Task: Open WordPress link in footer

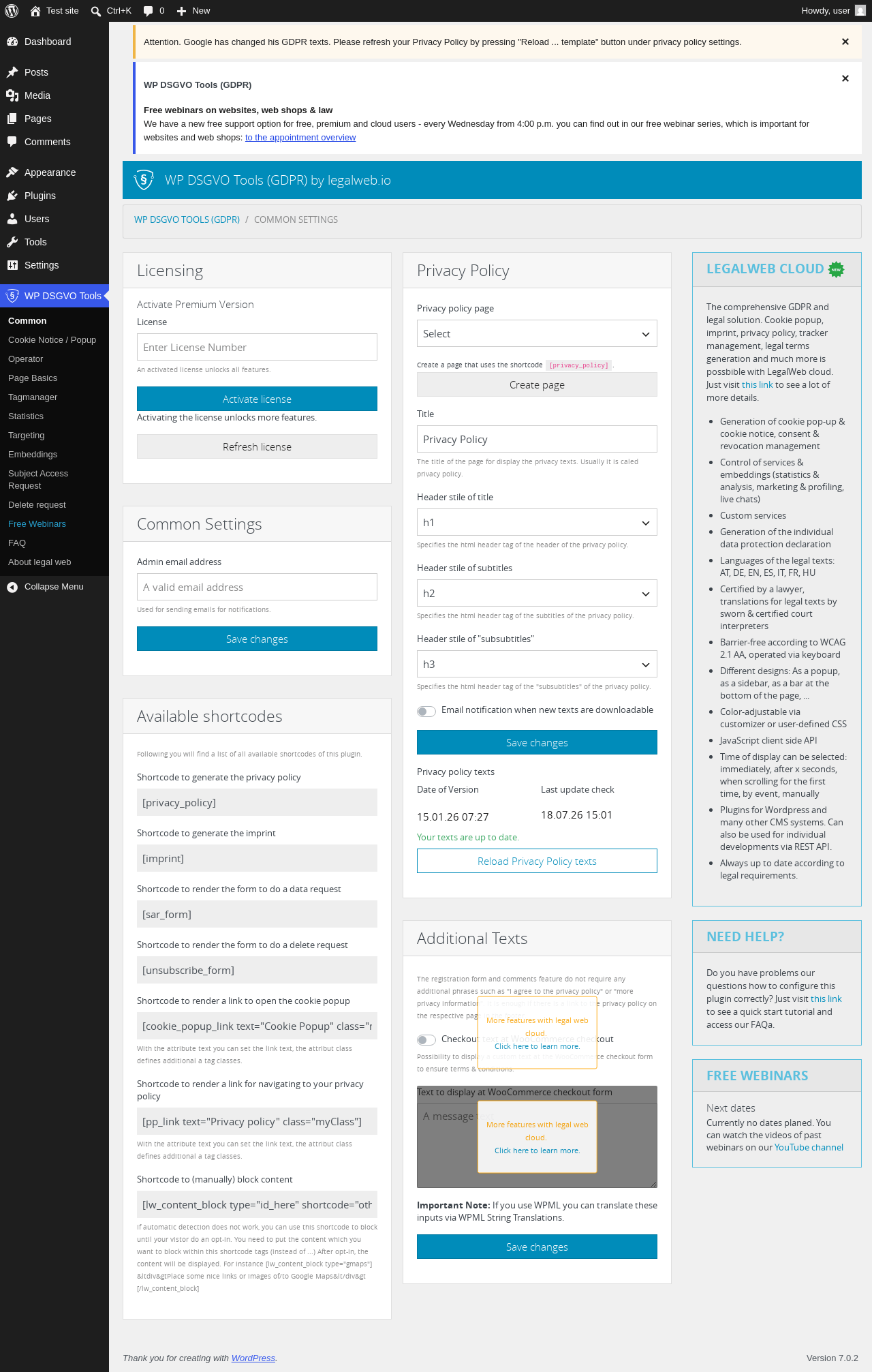Action: pyautogui.click(x=253, y=1358)
